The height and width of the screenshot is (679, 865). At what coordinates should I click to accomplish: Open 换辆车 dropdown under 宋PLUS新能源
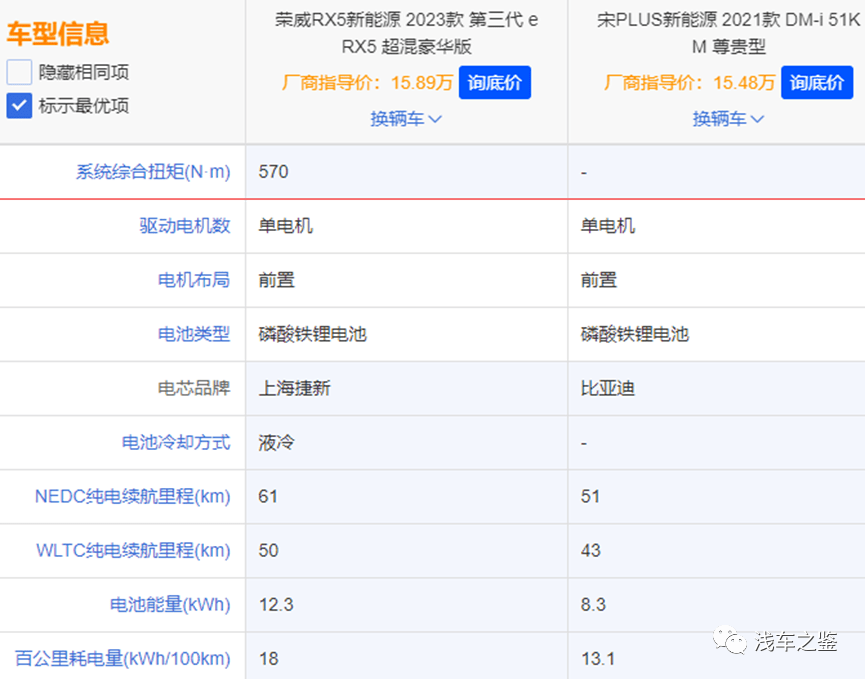(728, 119)
